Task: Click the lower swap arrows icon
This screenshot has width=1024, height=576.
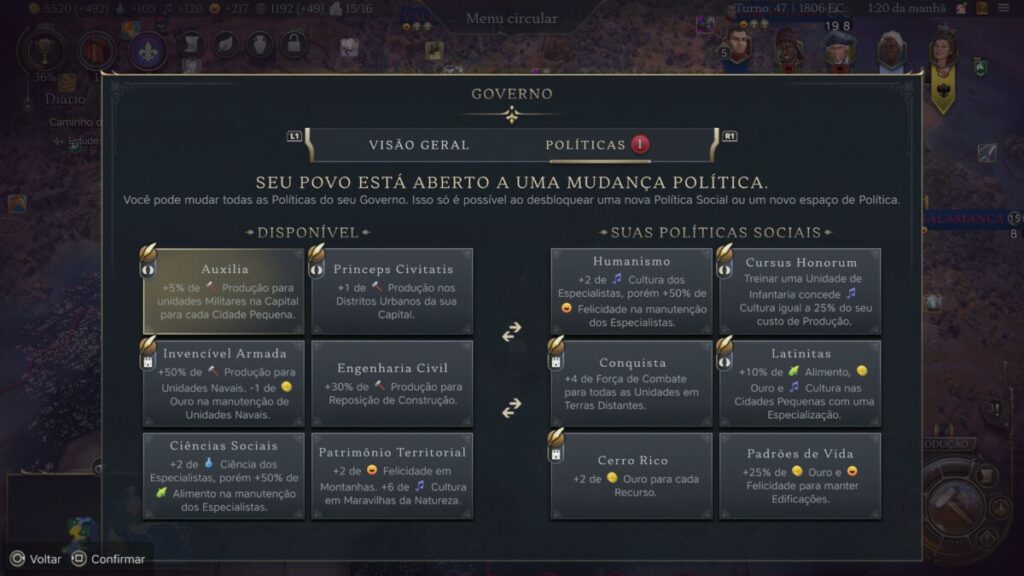Action: (x=511, y=408)
